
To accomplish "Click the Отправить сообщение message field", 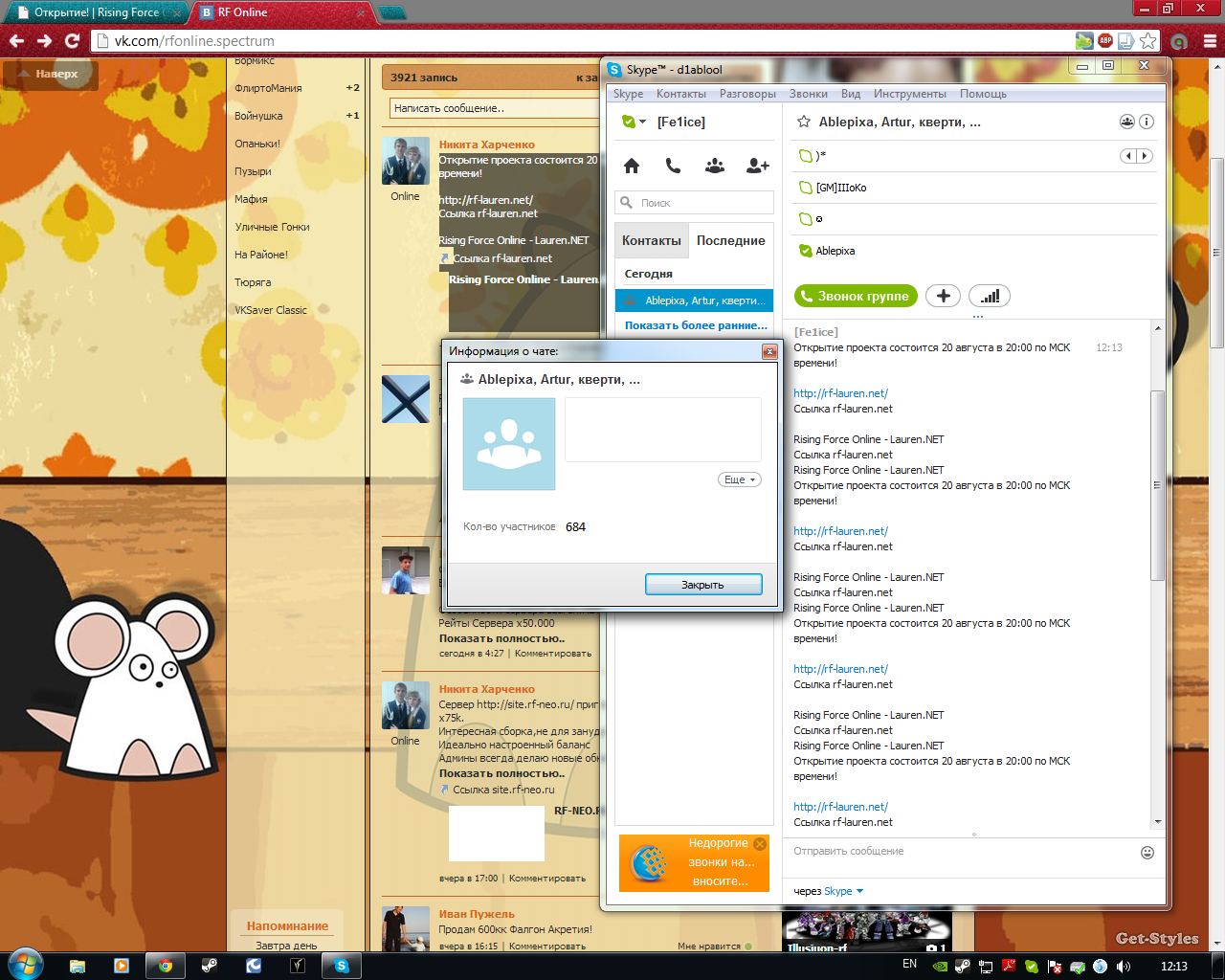I will (x=962, y=851).
